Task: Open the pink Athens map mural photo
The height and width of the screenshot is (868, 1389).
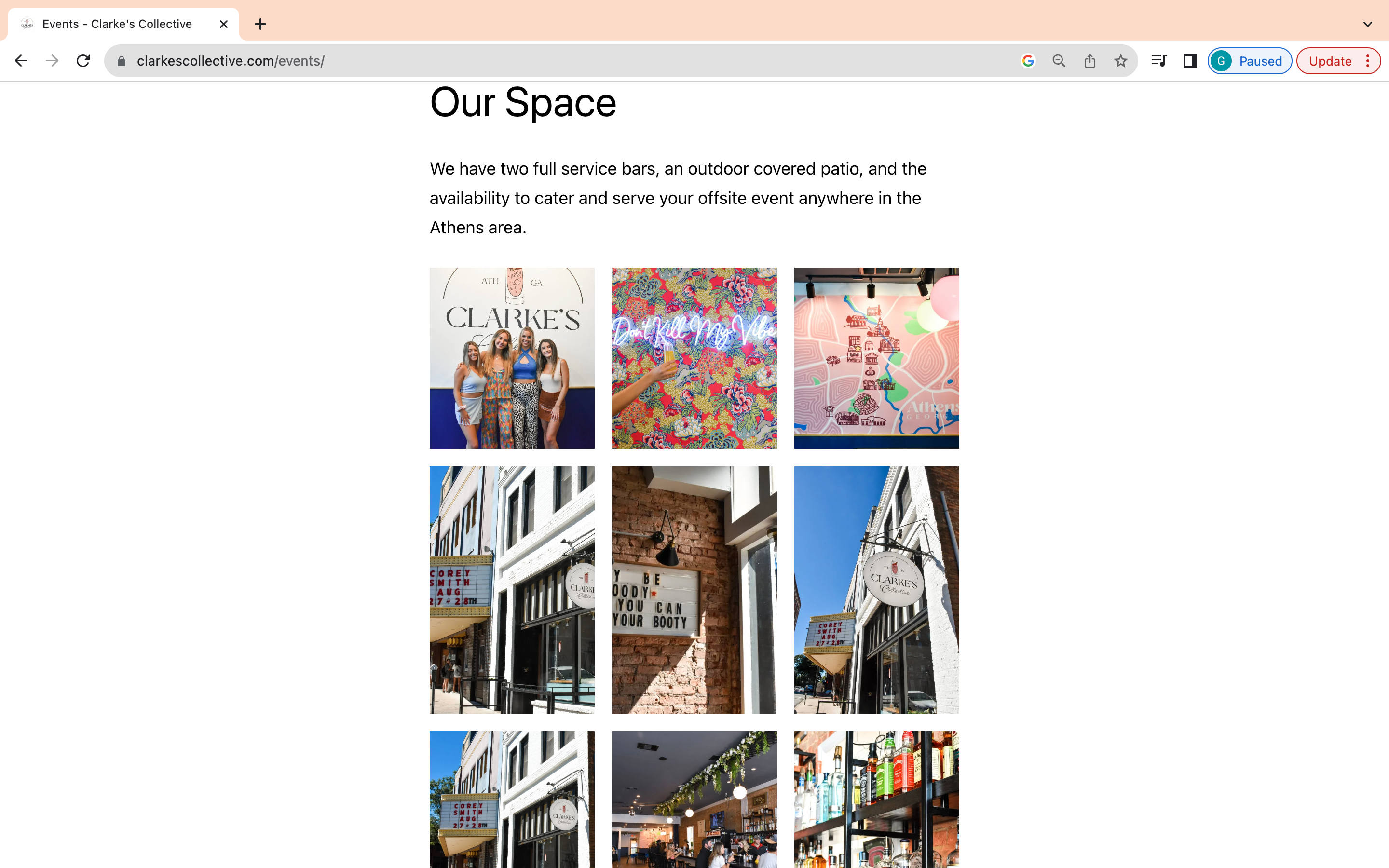Action: [876, 358]
